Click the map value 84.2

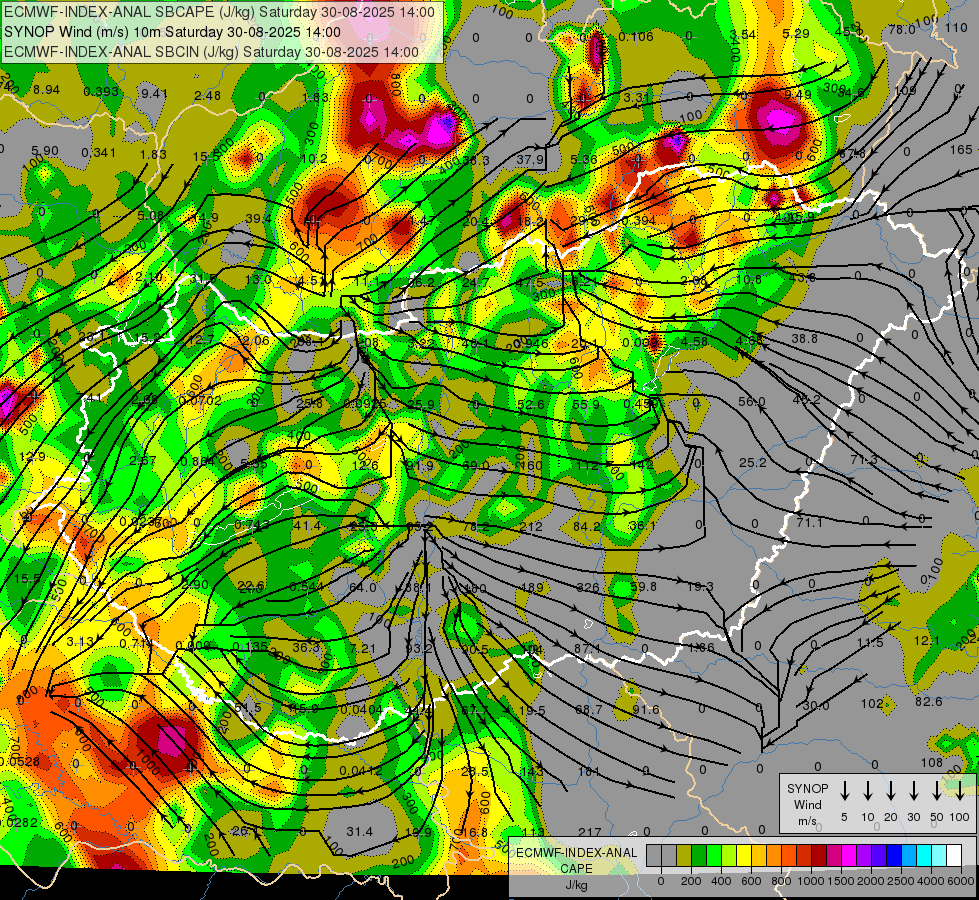(x=586, y=527)
